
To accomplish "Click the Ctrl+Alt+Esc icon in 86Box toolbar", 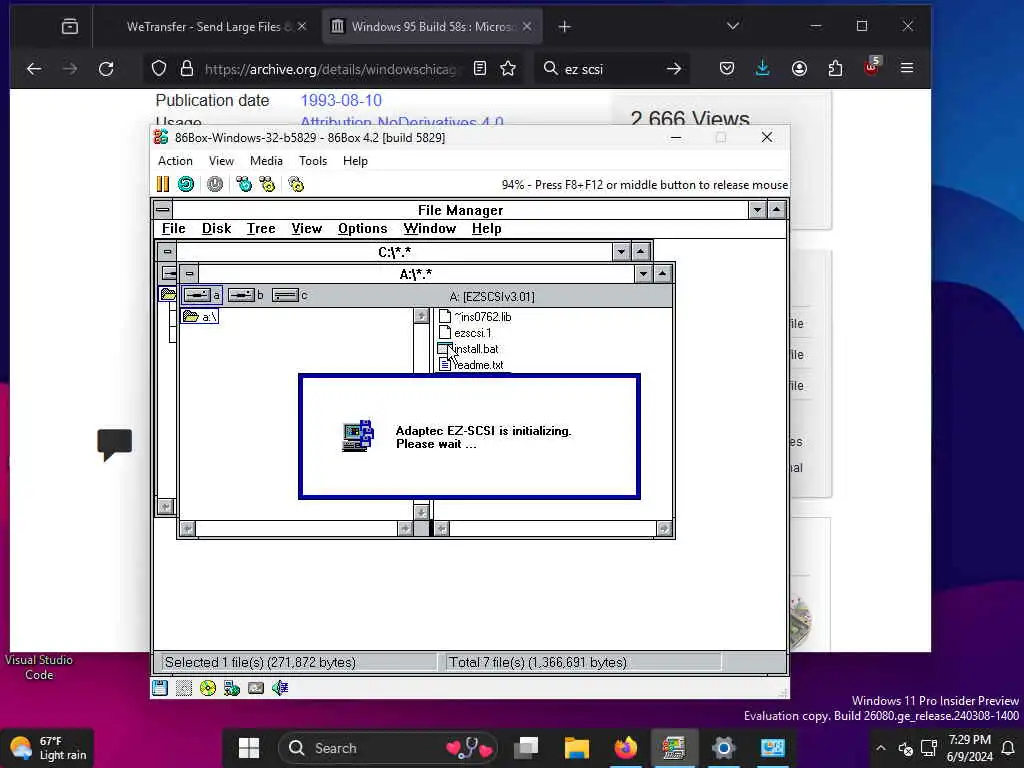I will click(x=267, y=184).
